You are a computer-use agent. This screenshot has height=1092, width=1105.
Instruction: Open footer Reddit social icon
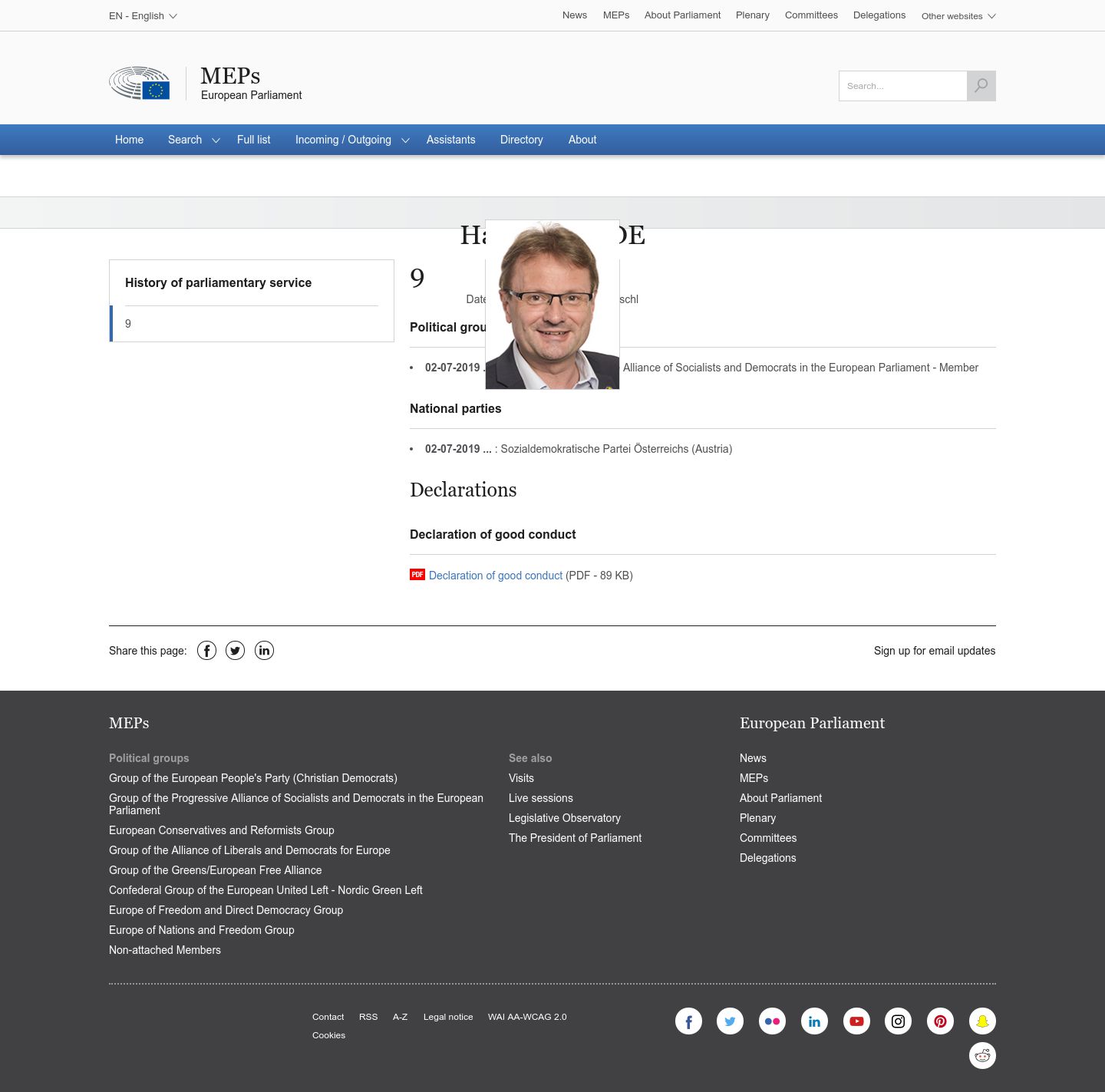tap(982, 1056)
